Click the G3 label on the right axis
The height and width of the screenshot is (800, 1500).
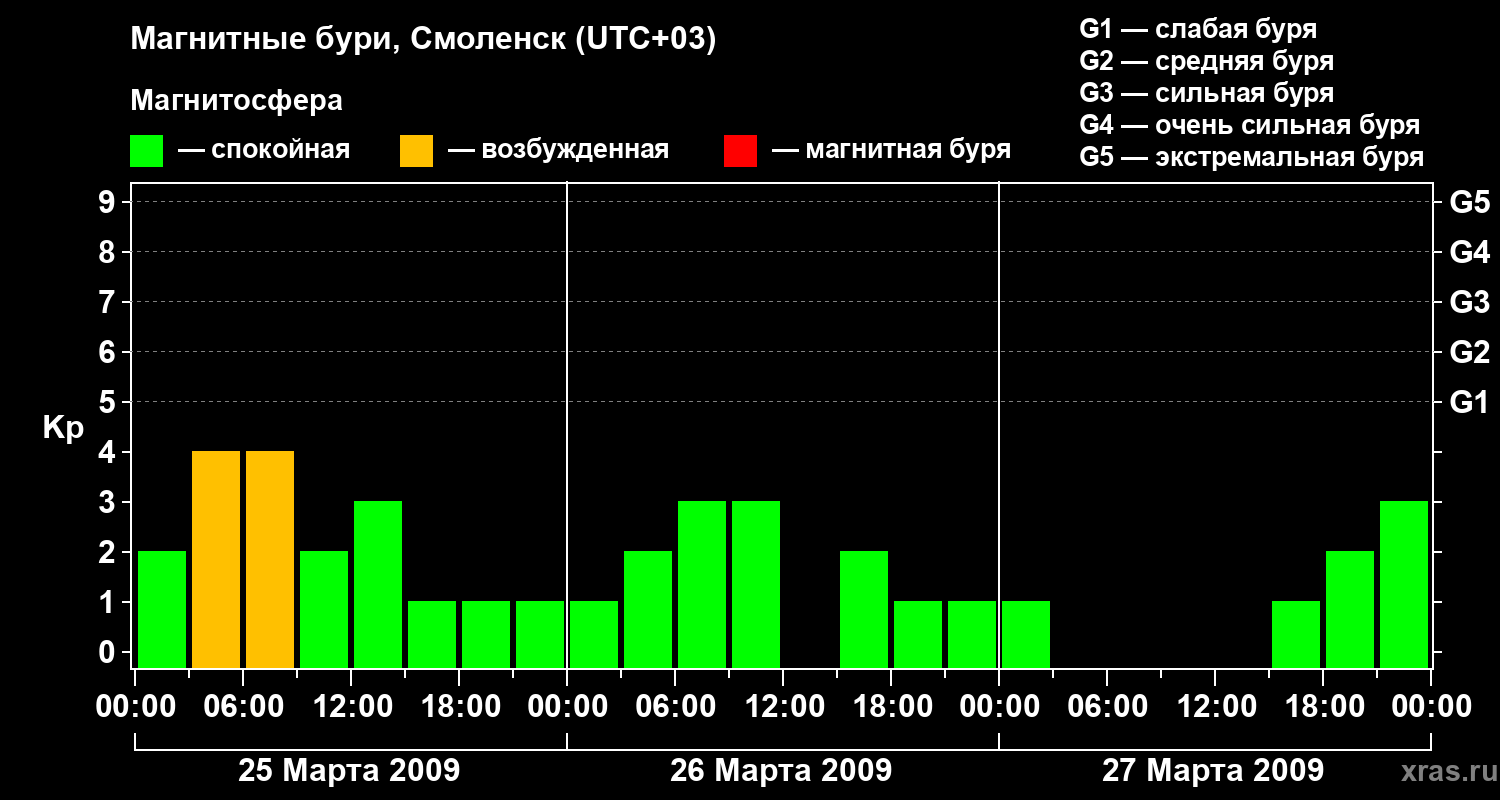(x=1470, y=303)
